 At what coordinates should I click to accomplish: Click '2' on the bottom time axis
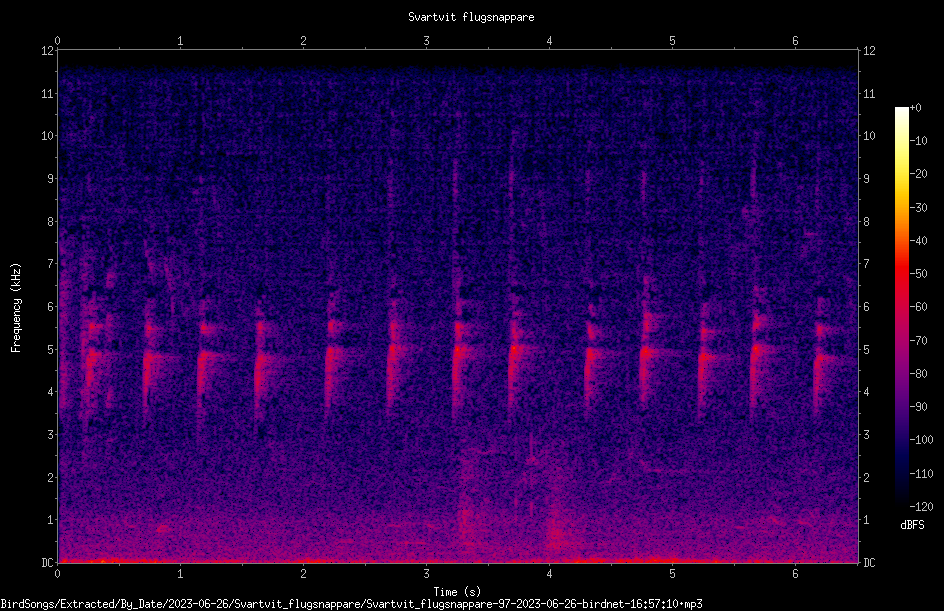coord(303,574)
